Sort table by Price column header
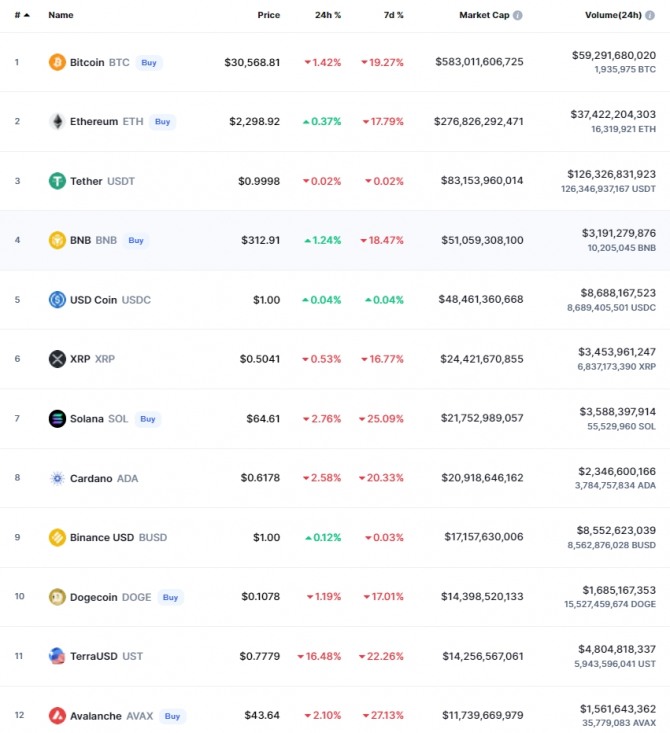This screenshot has height=733, width=670. pyautogui.click(x=268, y=16)
